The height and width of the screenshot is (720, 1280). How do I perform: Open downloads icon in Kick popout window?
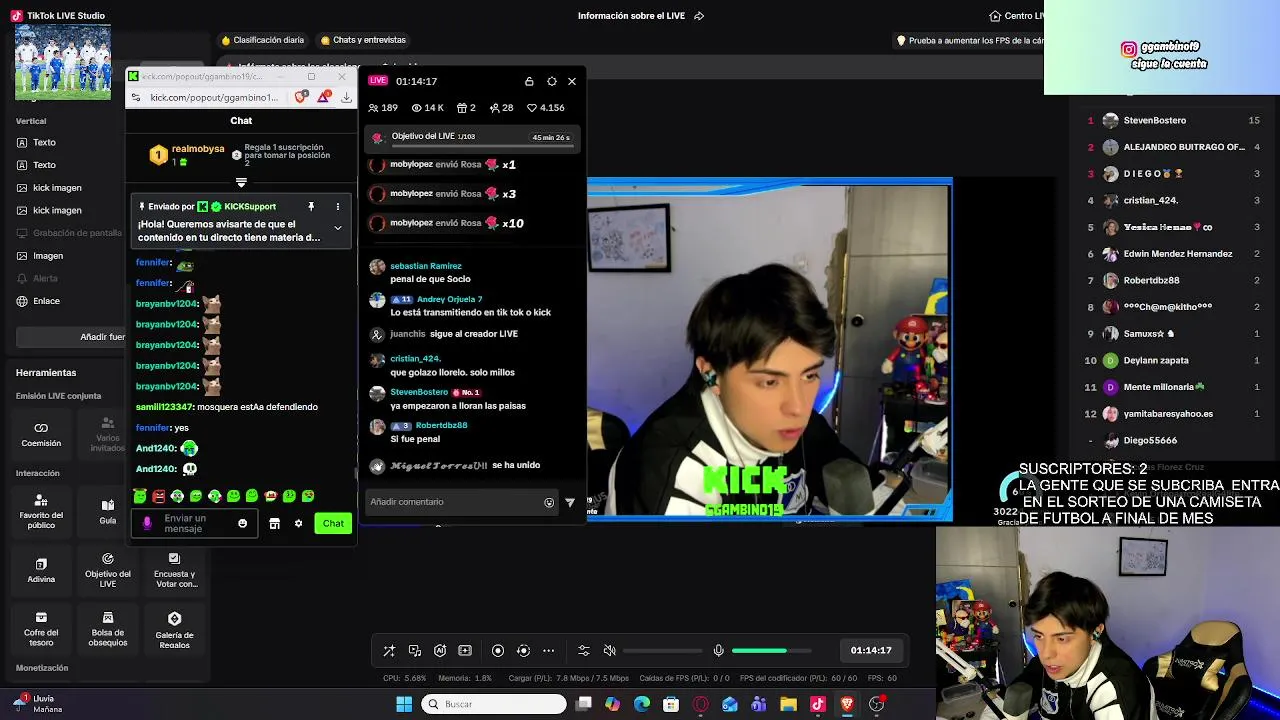click(x=346, y=97)
